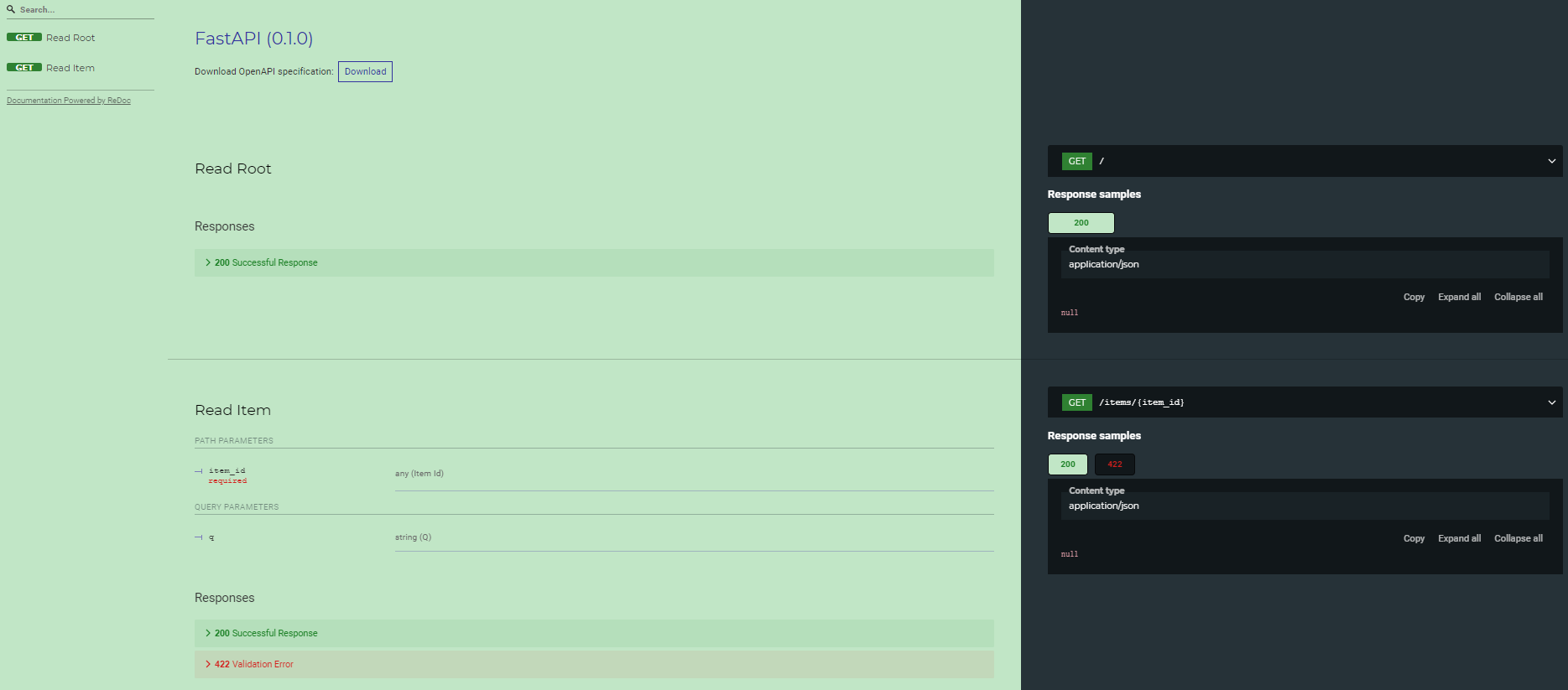Expand the GET / endpoint chevron

1551,161
